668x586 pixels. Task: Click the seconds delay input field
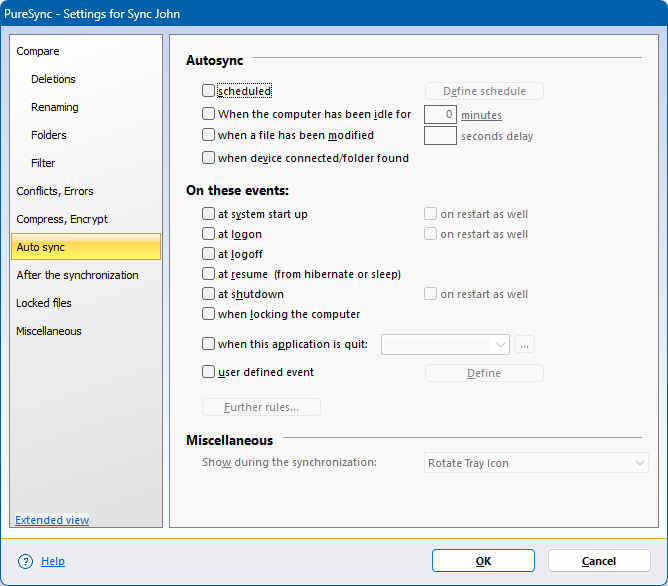(x=440, y=135)
